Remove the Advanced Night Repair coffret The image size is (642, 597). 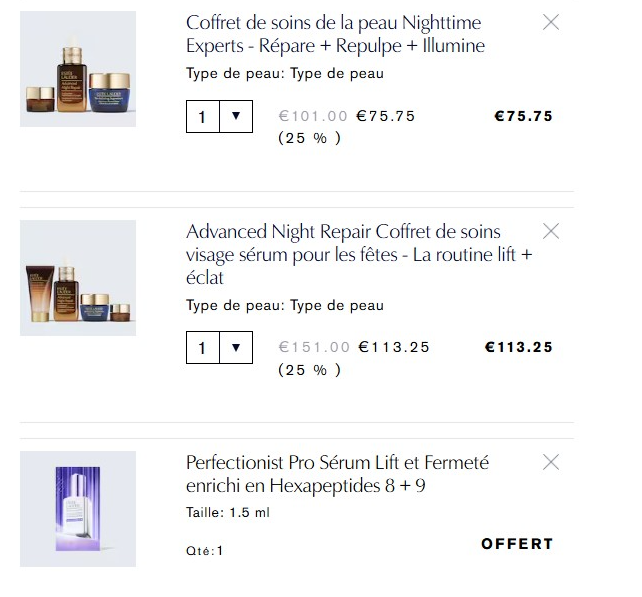(550, 231)
